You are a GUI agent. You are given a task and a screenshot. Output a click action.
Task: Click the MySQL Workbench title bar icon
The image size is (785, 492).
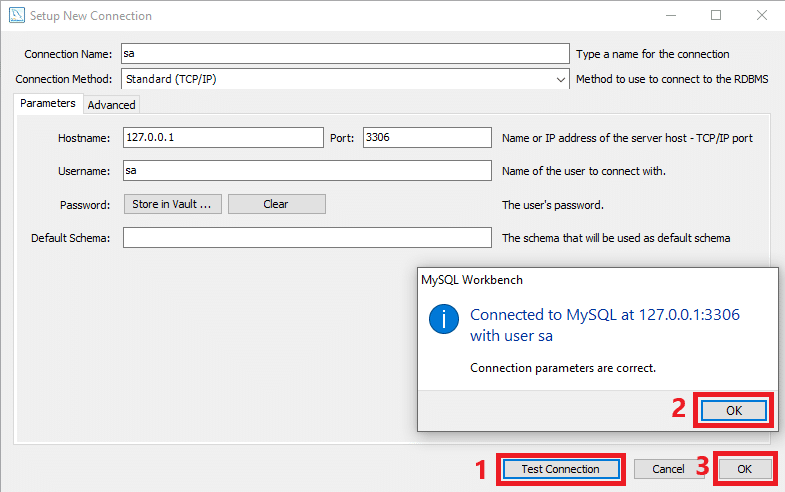coord(17,15)
